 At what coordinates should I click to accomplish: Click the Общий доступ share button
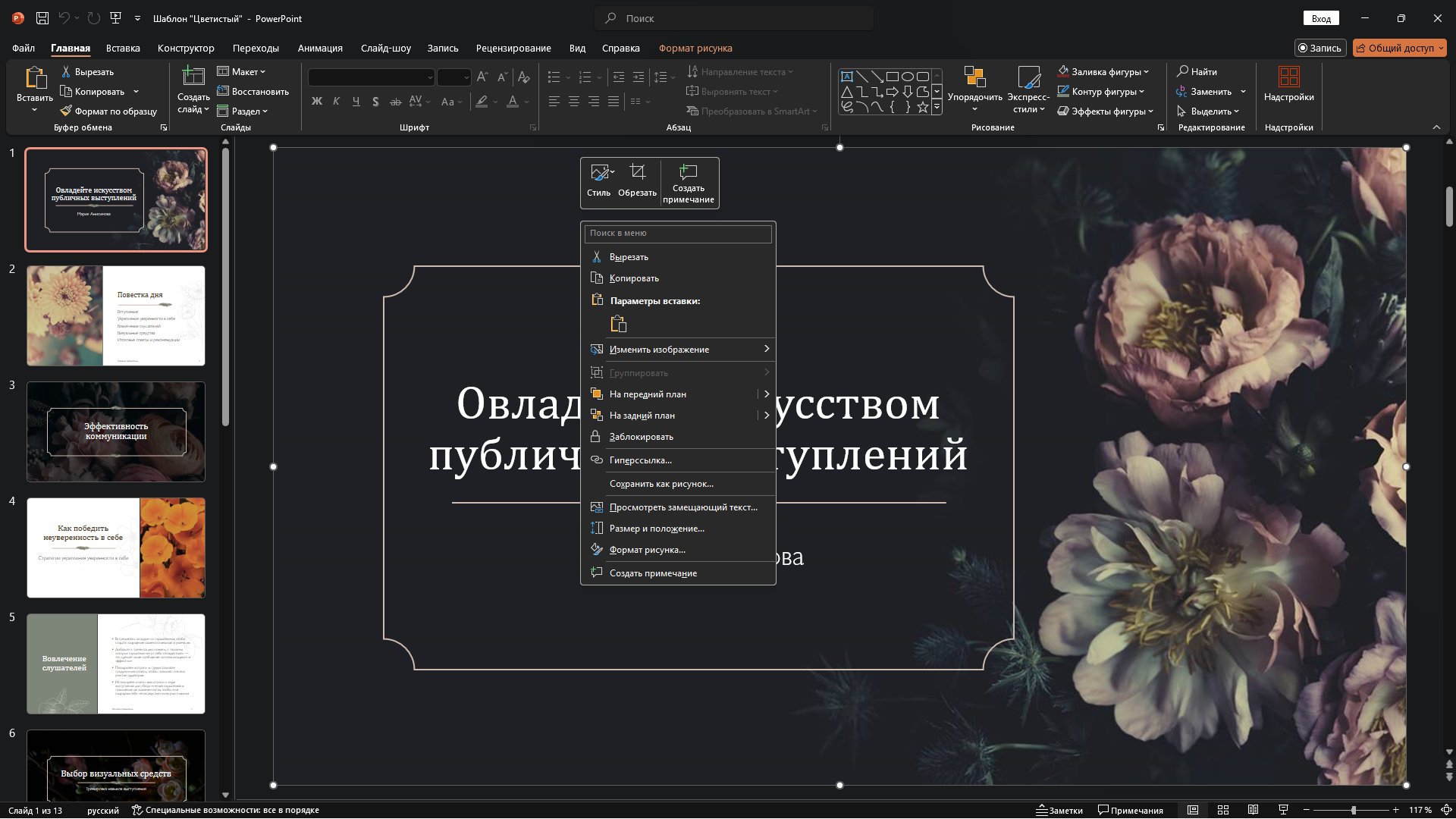point(1399,48)
